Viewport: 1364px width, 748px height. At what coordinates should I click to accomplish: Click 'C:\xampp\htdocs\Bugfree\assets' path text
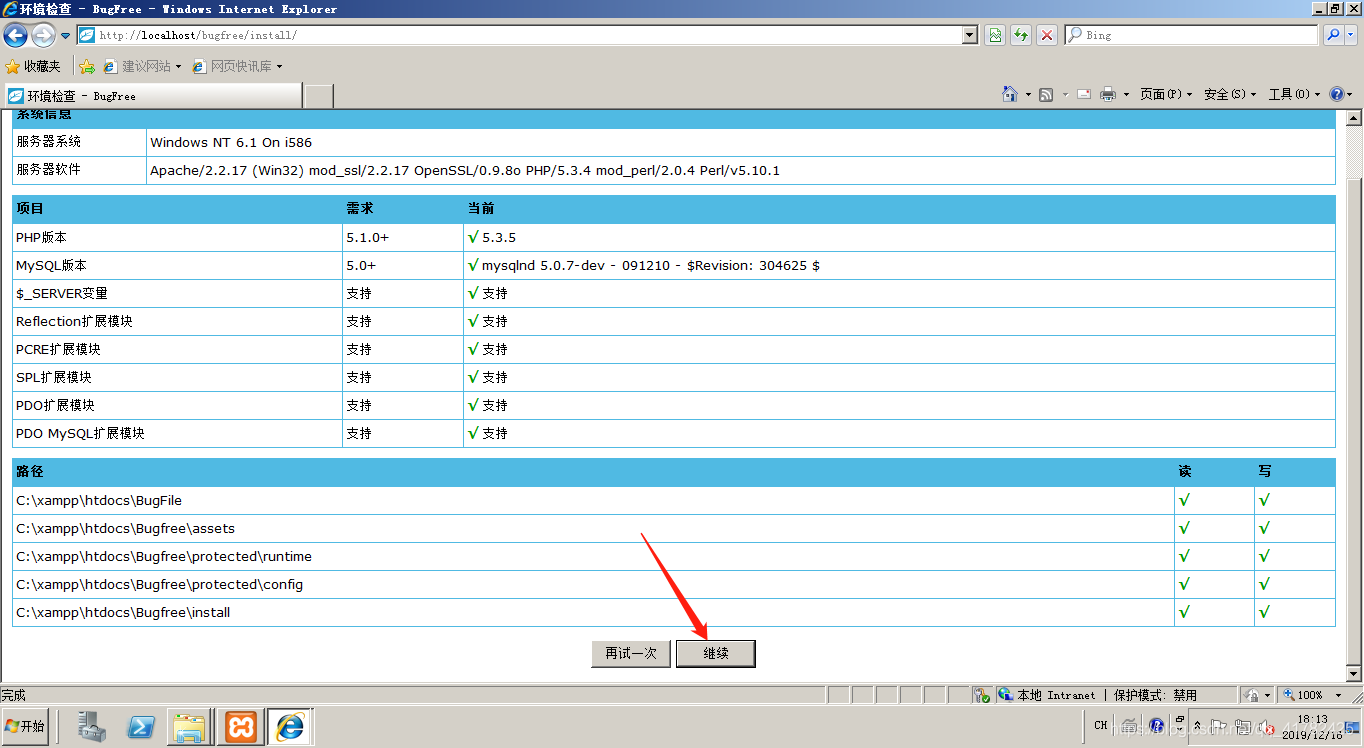click(x=125, y=528)
